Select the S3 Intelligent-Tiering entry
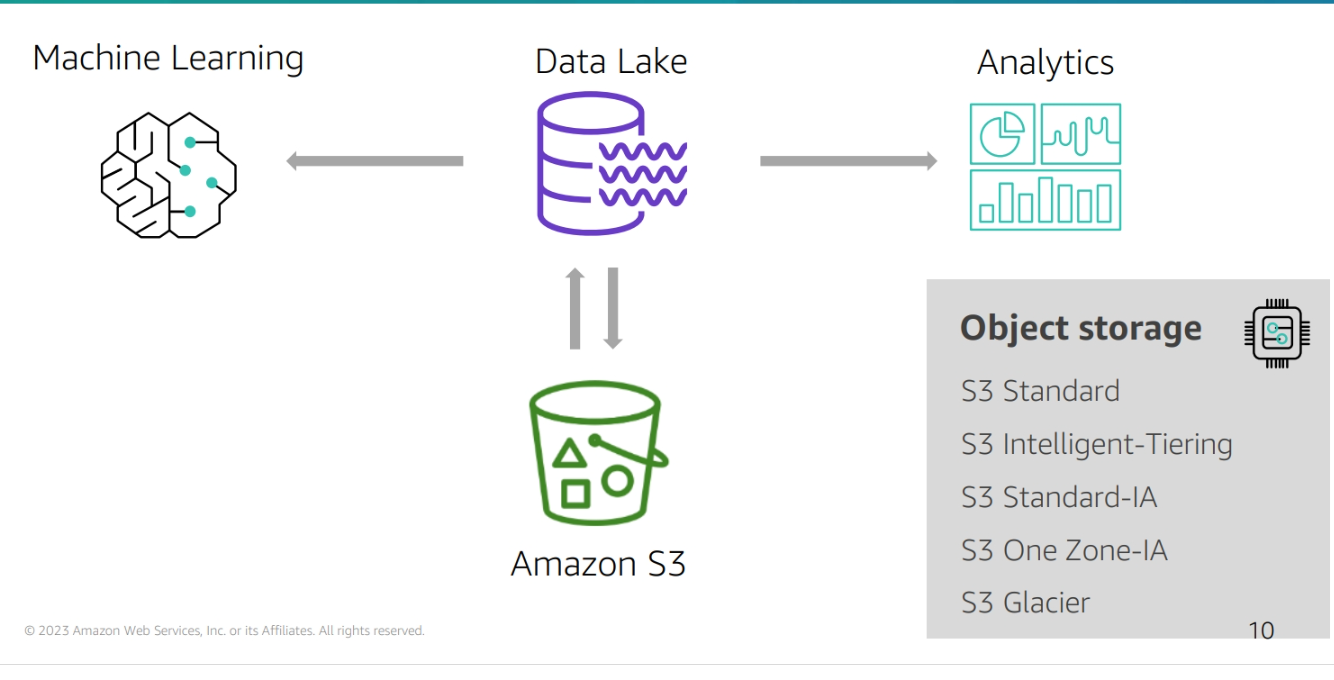Viewport: 1334px width, 680px height. [1096, 444]
